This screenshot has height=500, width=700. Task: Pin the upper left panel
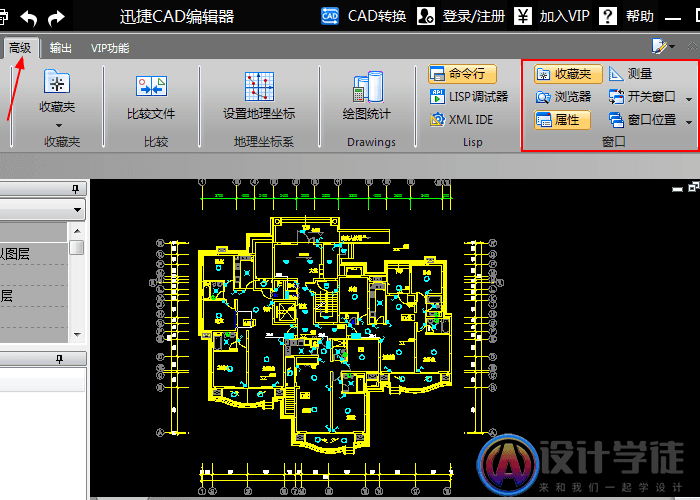coord(75,189)
